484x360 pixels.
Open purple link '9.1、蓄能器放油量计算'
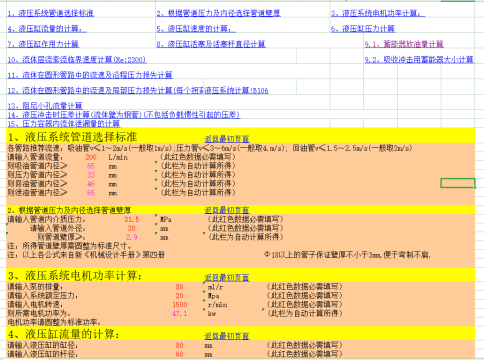pyautogui.click(x=404, y=44)
